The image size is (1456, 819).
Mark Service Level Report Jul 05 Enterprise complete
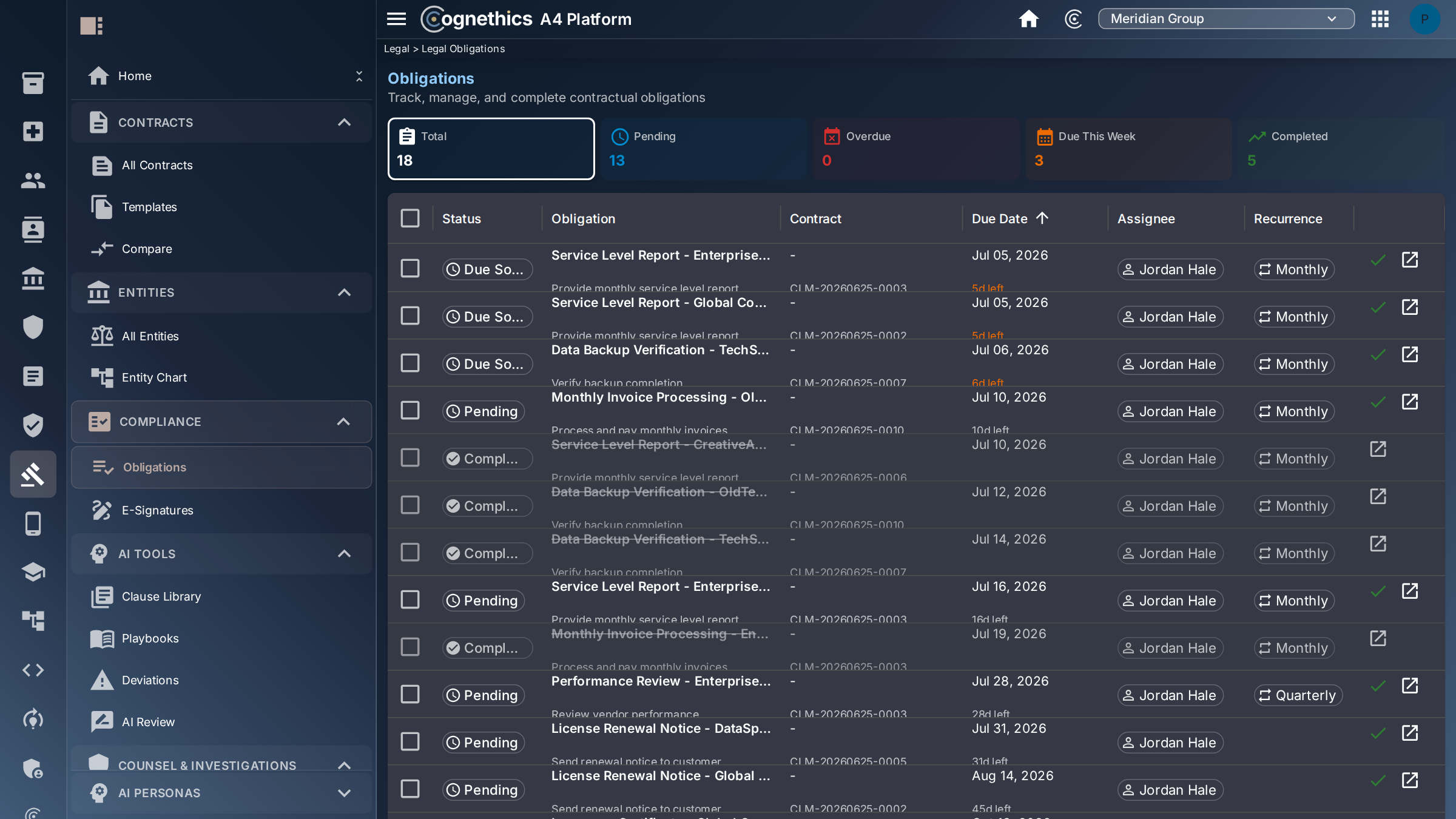(x=1378, y=260)
